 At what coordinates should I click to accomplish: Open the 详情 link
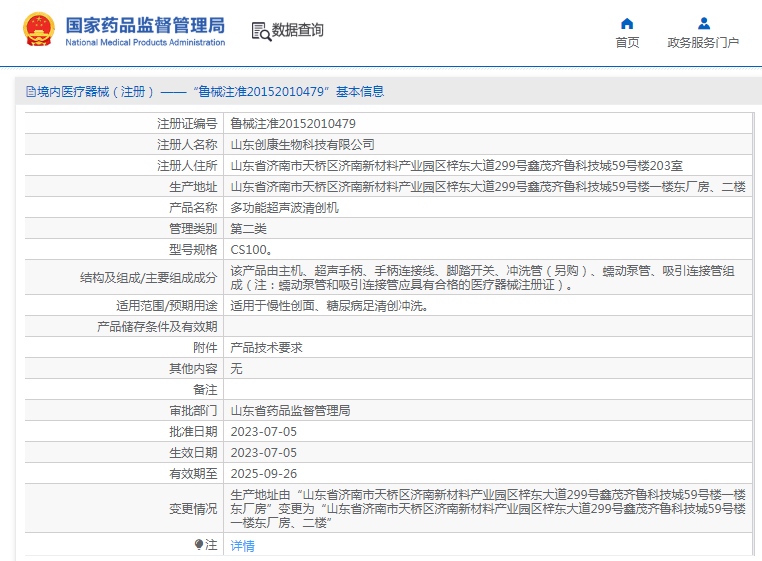tap(242, 546)
